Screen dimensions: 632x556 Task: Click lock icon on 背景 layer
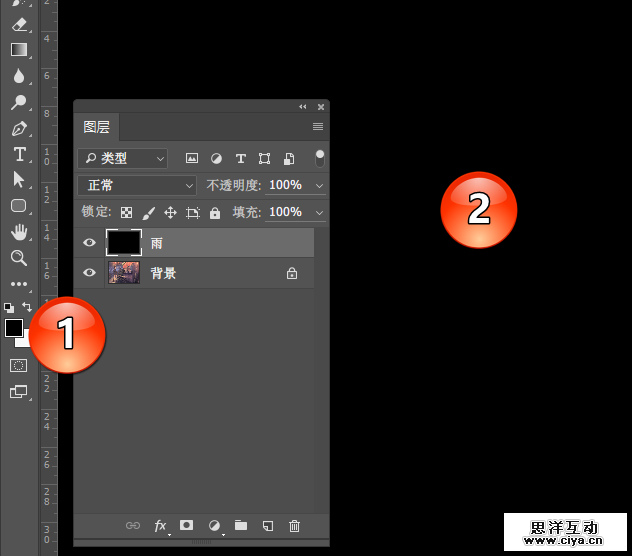click(292, 273)
